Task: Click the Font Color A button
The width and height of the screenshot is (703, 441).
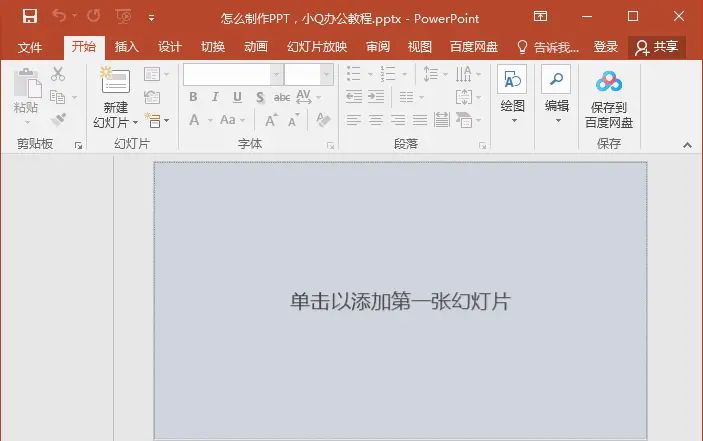Action: pyautogui.click(x=194, y=120)
